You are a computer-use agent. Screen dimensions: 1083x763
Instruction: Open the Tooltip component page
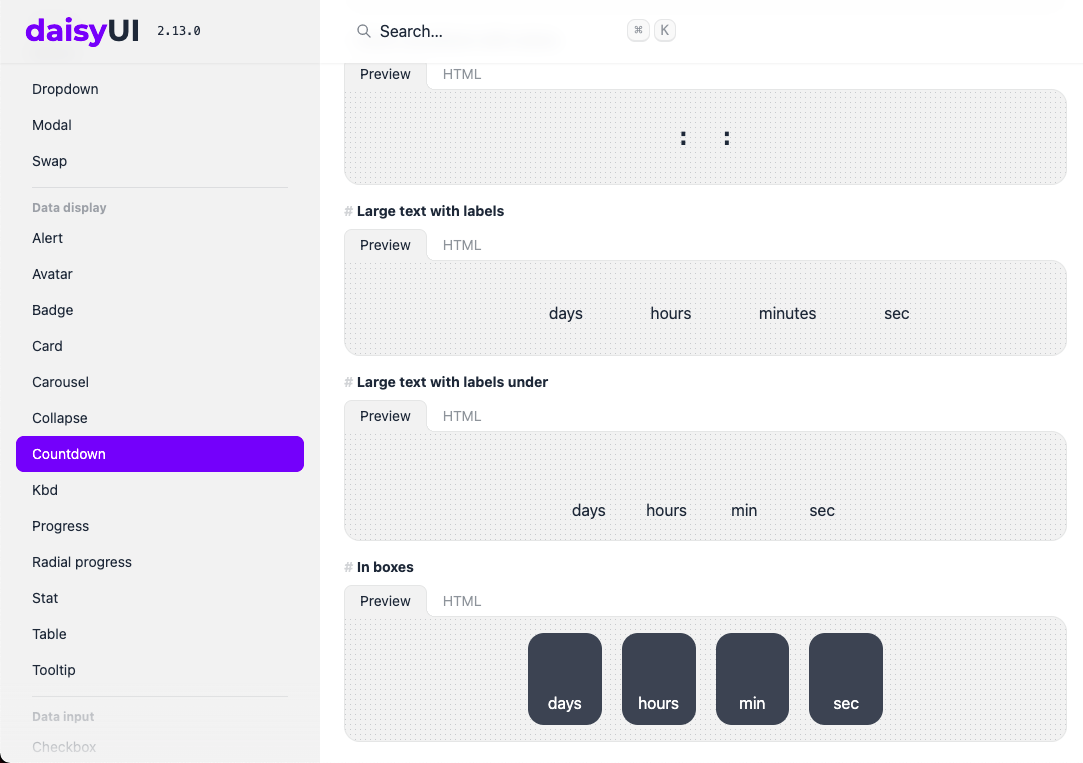coord(54,670)
